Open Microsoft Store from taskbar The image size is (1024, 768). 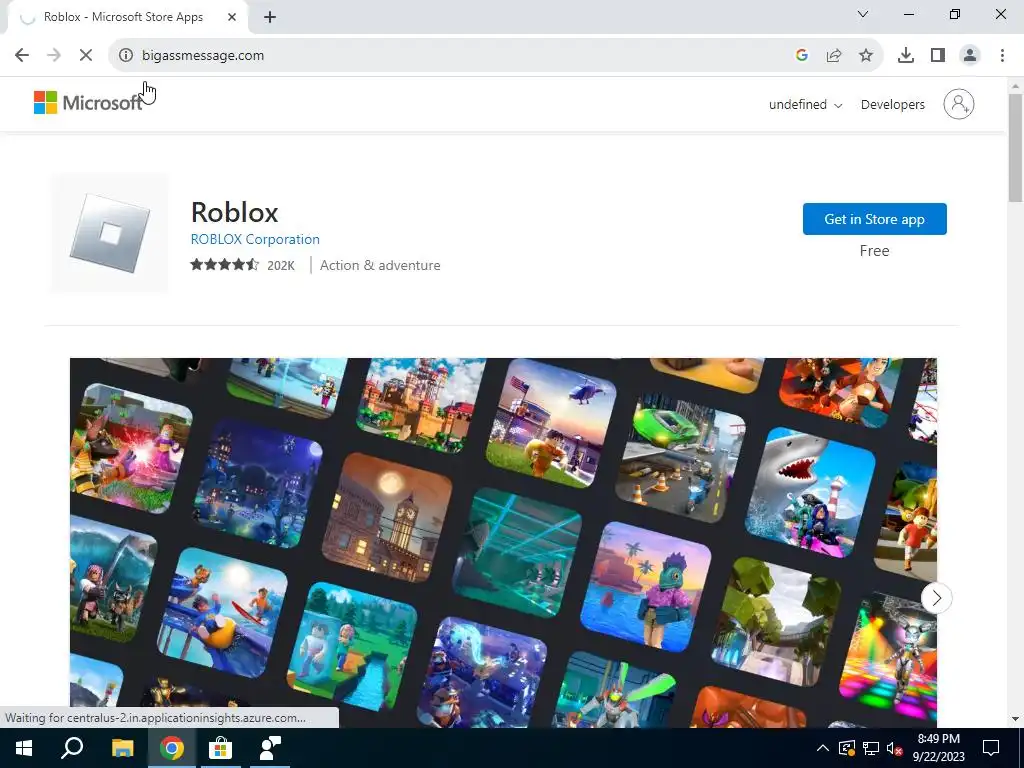click(x=220, y=748)
